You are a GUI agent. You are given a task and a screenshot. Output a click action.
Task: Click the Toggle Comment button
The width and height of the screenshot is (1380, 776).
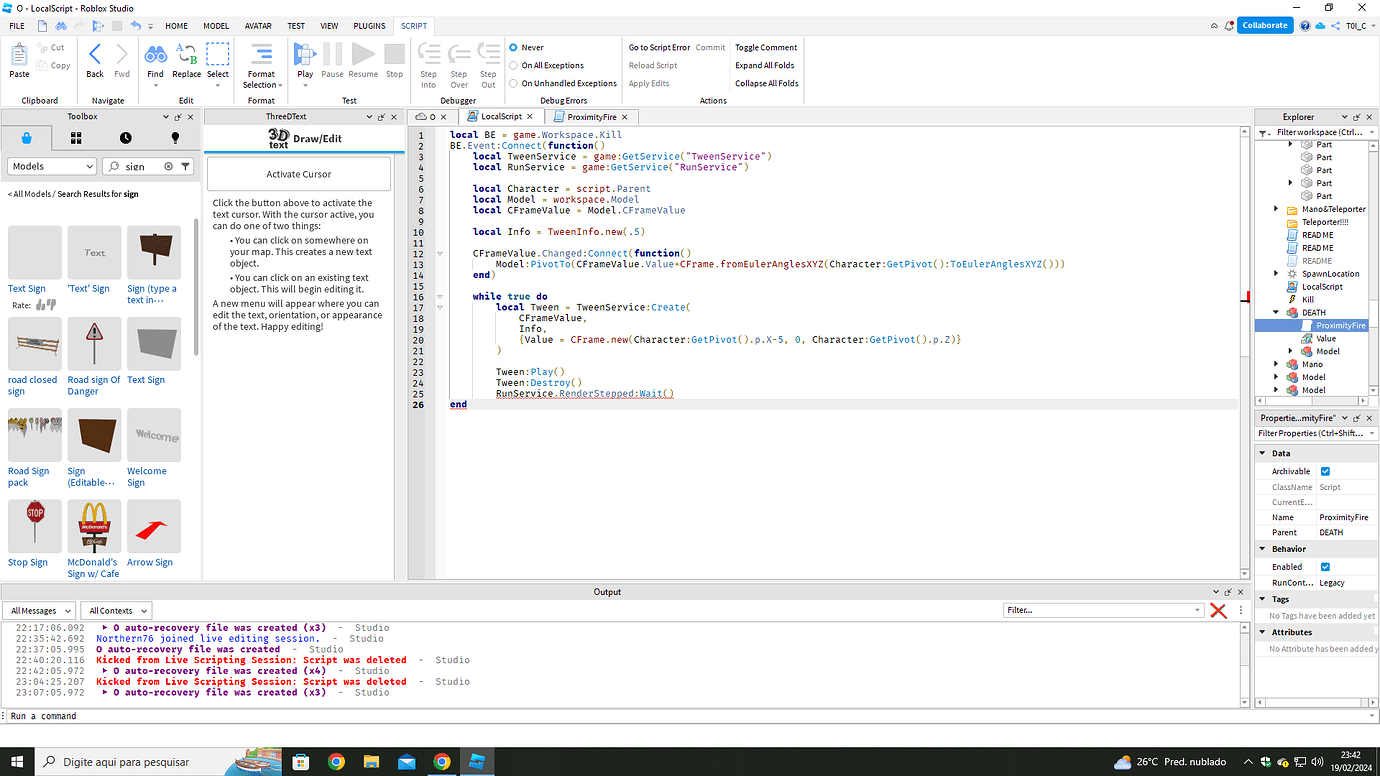pos(765,47)
